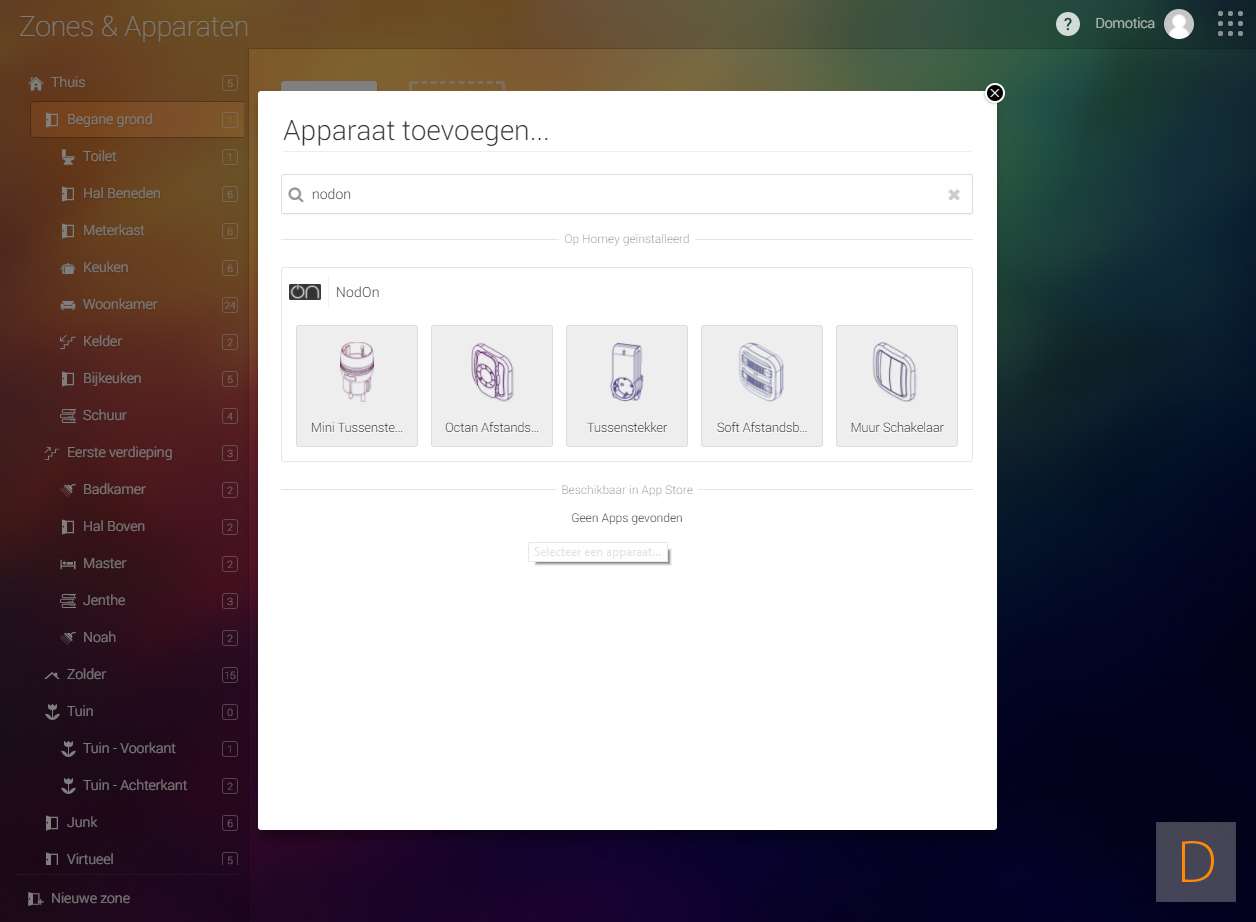Select the Zolder zone
Image resolution: width=1256 pixels, height=922 pixels.
pos(86,674)
